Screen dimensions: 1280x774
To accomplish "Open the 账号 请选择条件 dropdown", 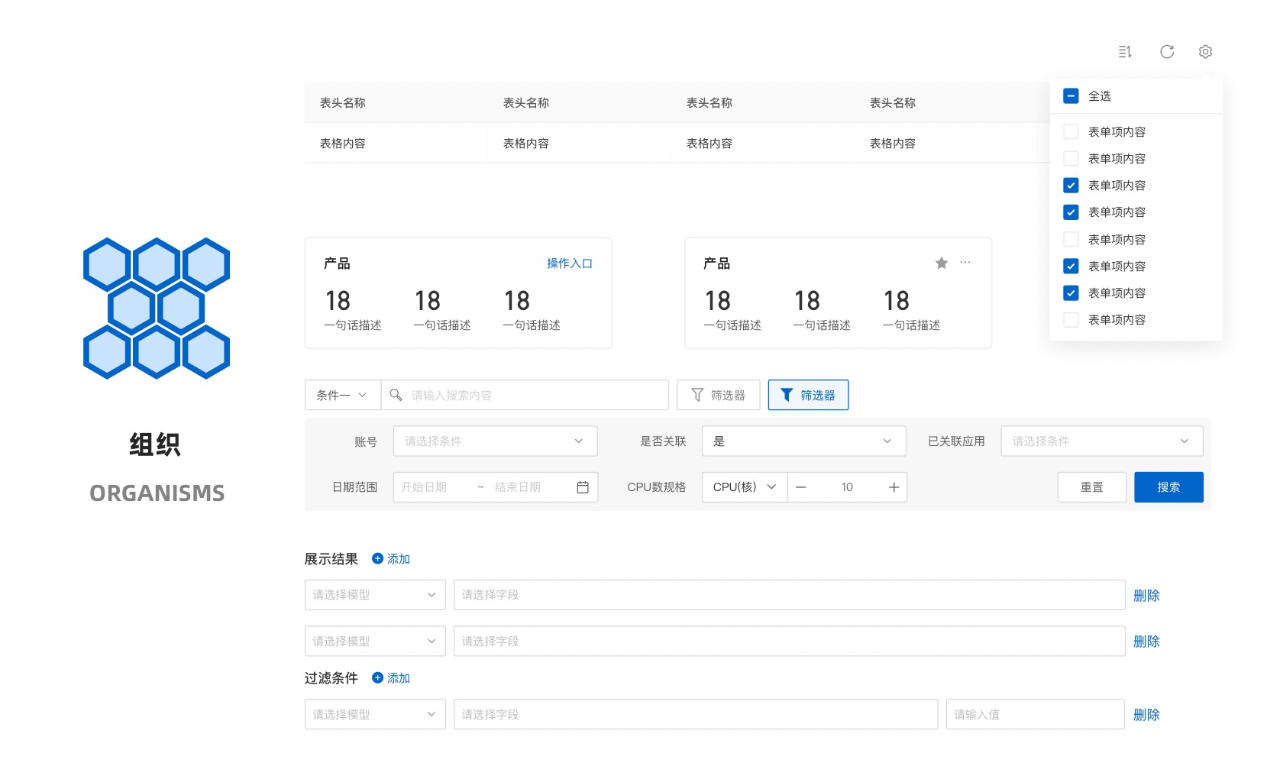I will [x=495, y=441].
